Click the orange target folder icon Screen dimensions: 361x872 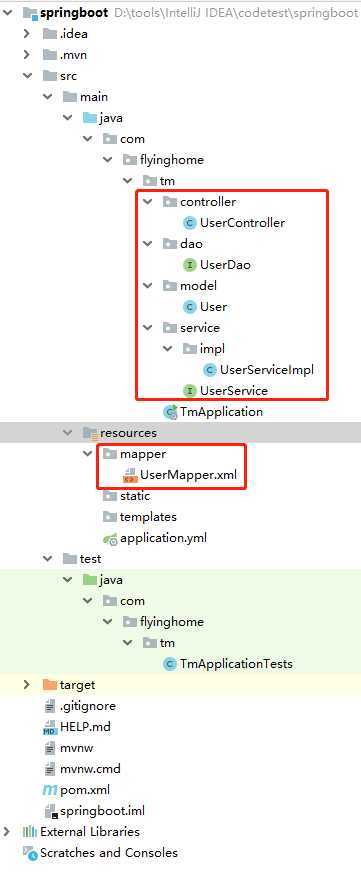pyautogui.click(x=50, y=685)
